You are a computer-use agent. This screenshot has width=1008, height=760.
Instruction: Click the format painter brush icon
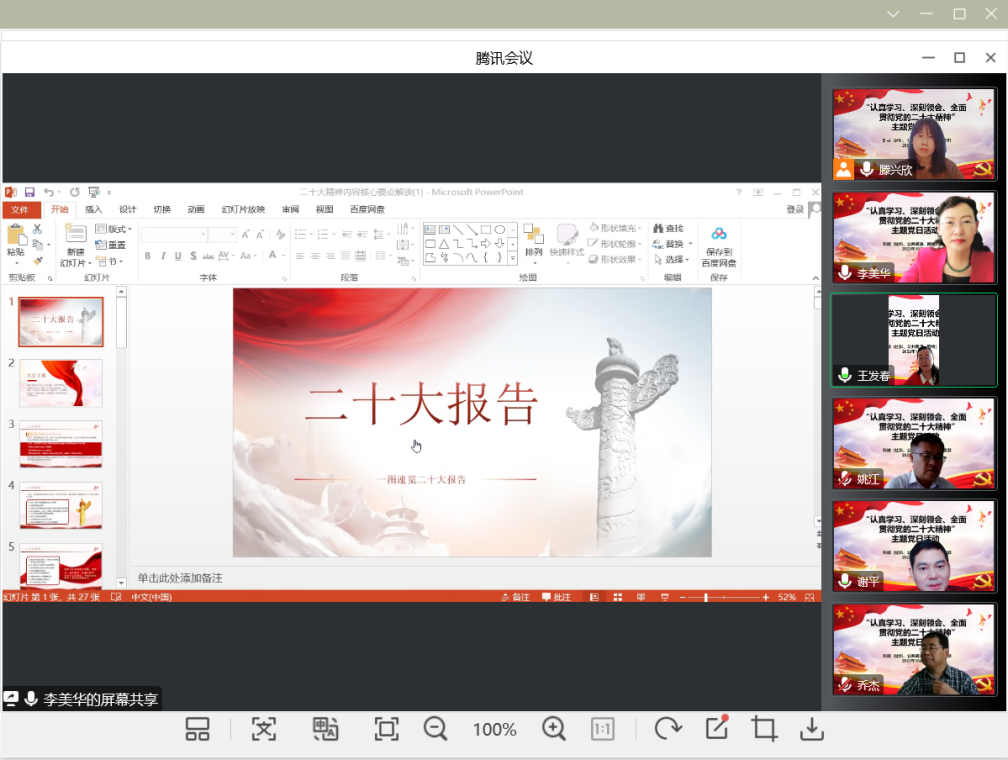pos(37,260)
